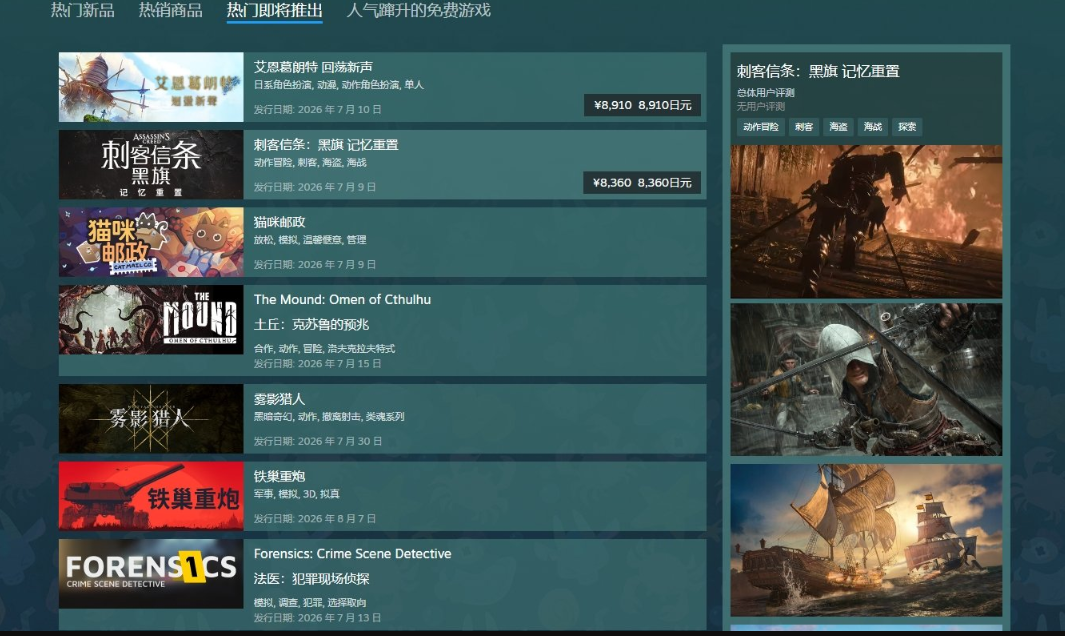Click 总体用户评测 label in preview panel
This screenshot has width=1065, height=636.
click(765, 92)
